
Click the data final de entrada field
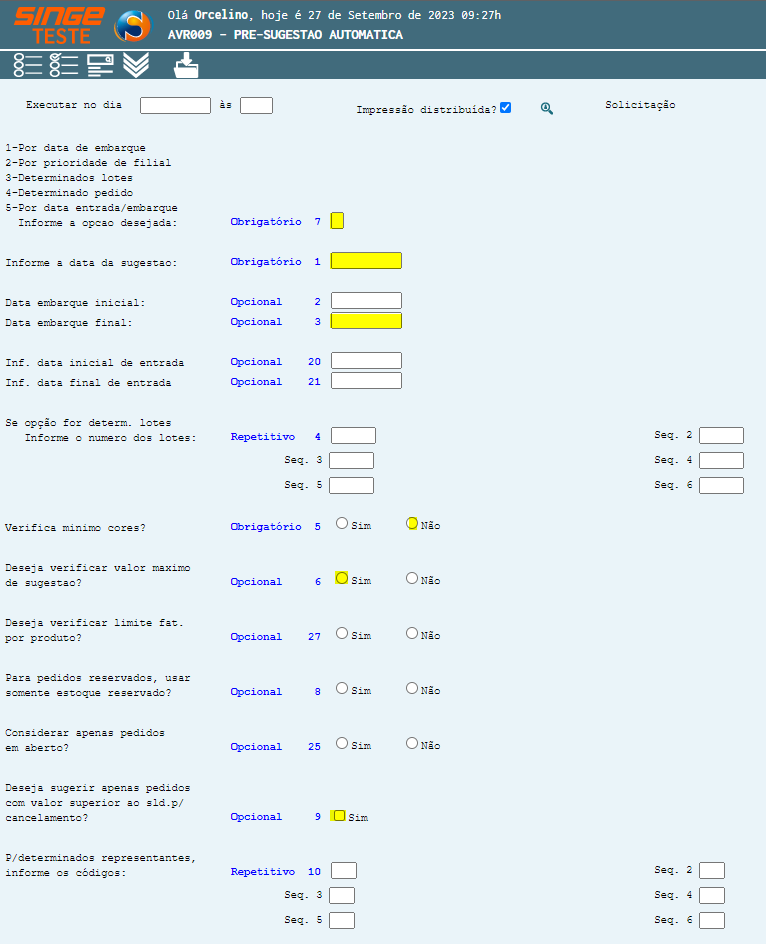[366, 380]
